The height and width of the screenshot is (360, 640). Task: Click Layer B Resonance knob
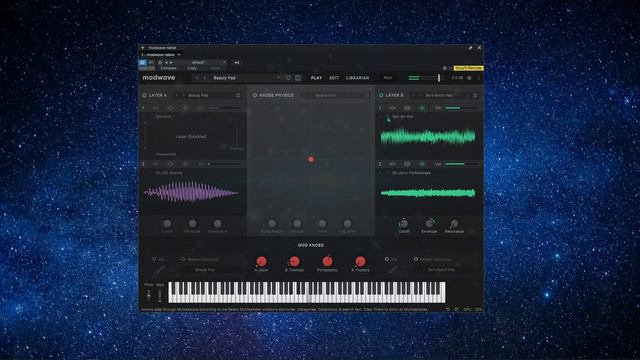click(x=454, y=223)
